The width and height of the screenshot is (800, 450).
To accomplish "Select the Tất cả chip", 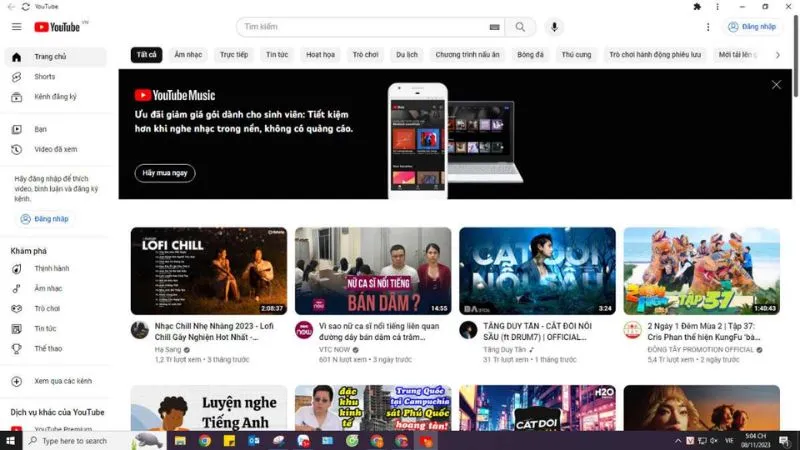I will point(146,55).
